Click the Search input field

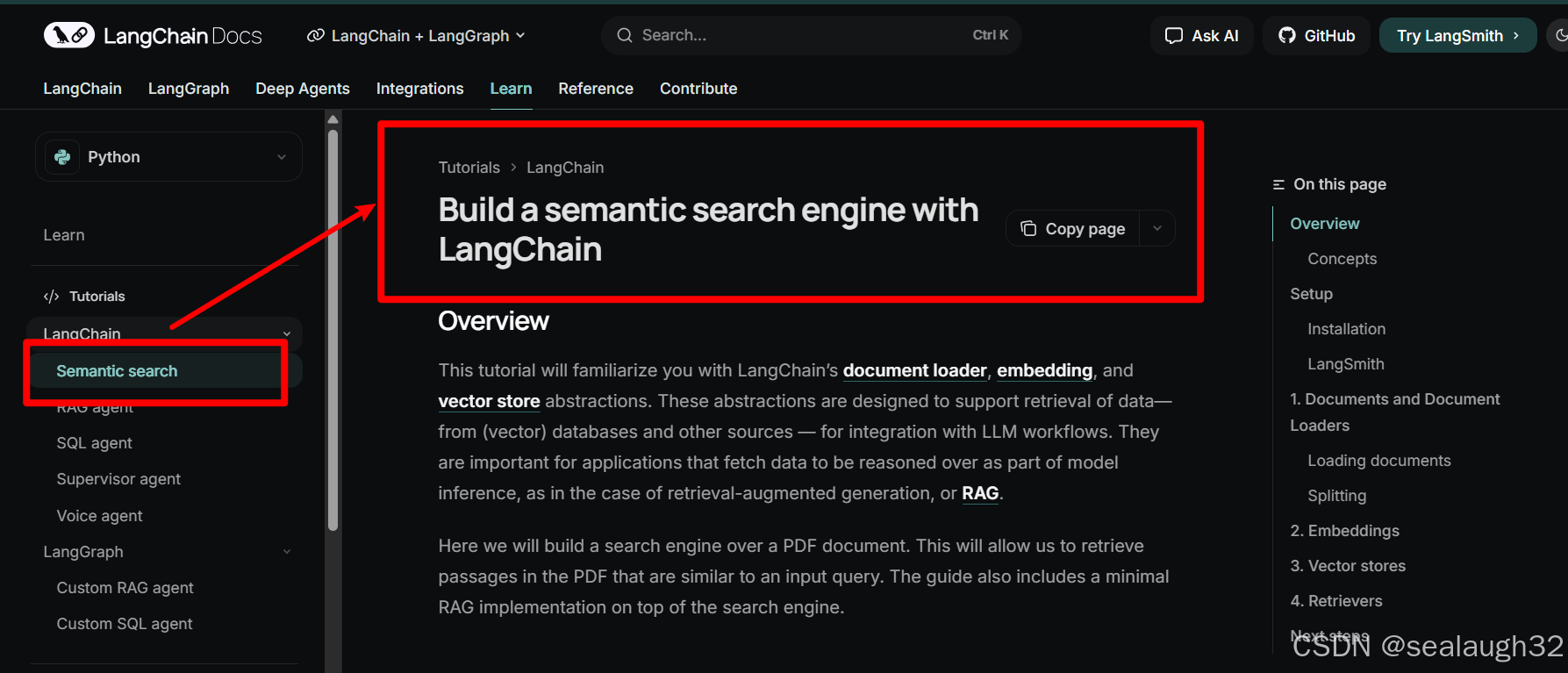pyautogui.click(x=812, y=35)
